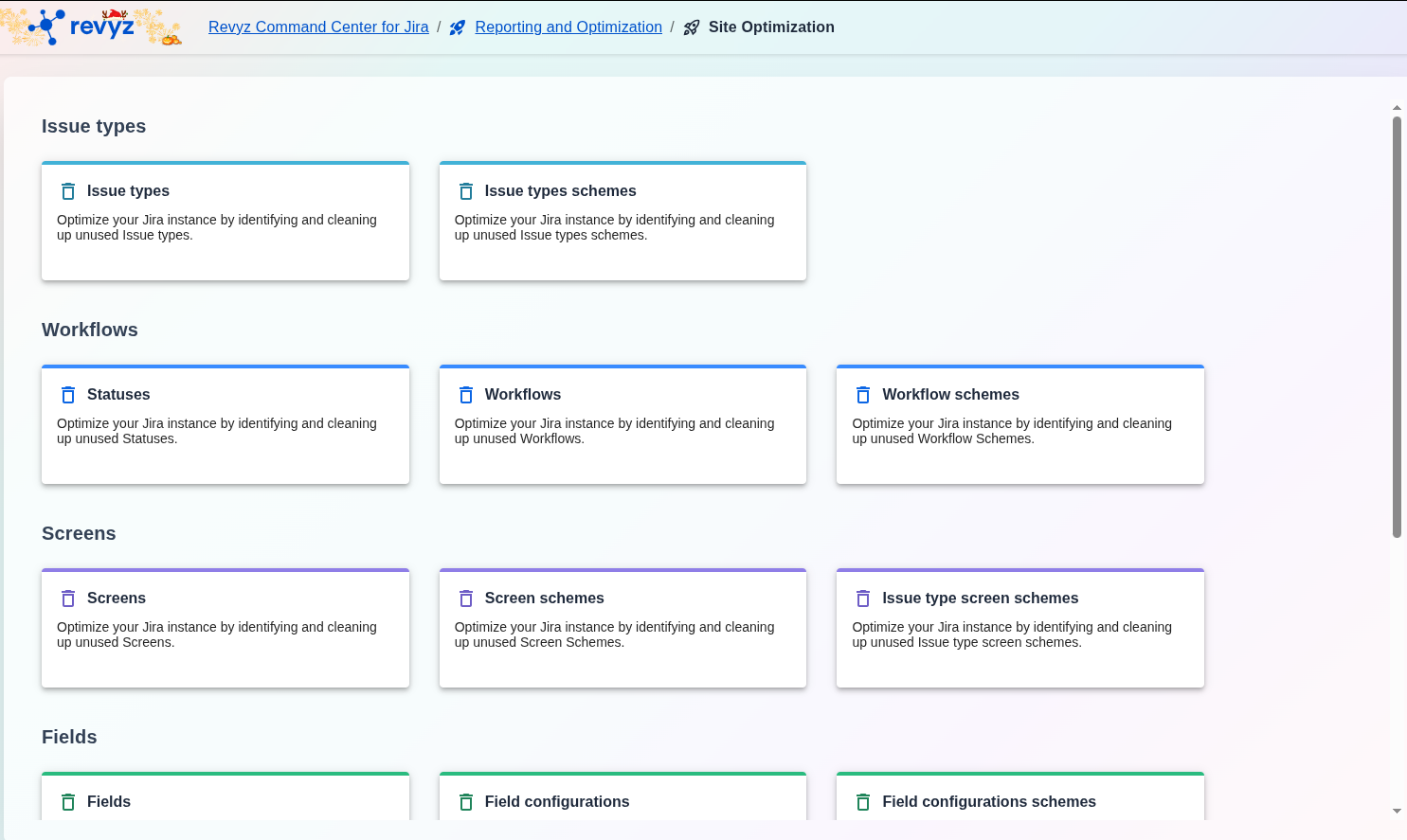Click trash icon beside Issue types schemes
1407x840 pixels.
[466, 191]
